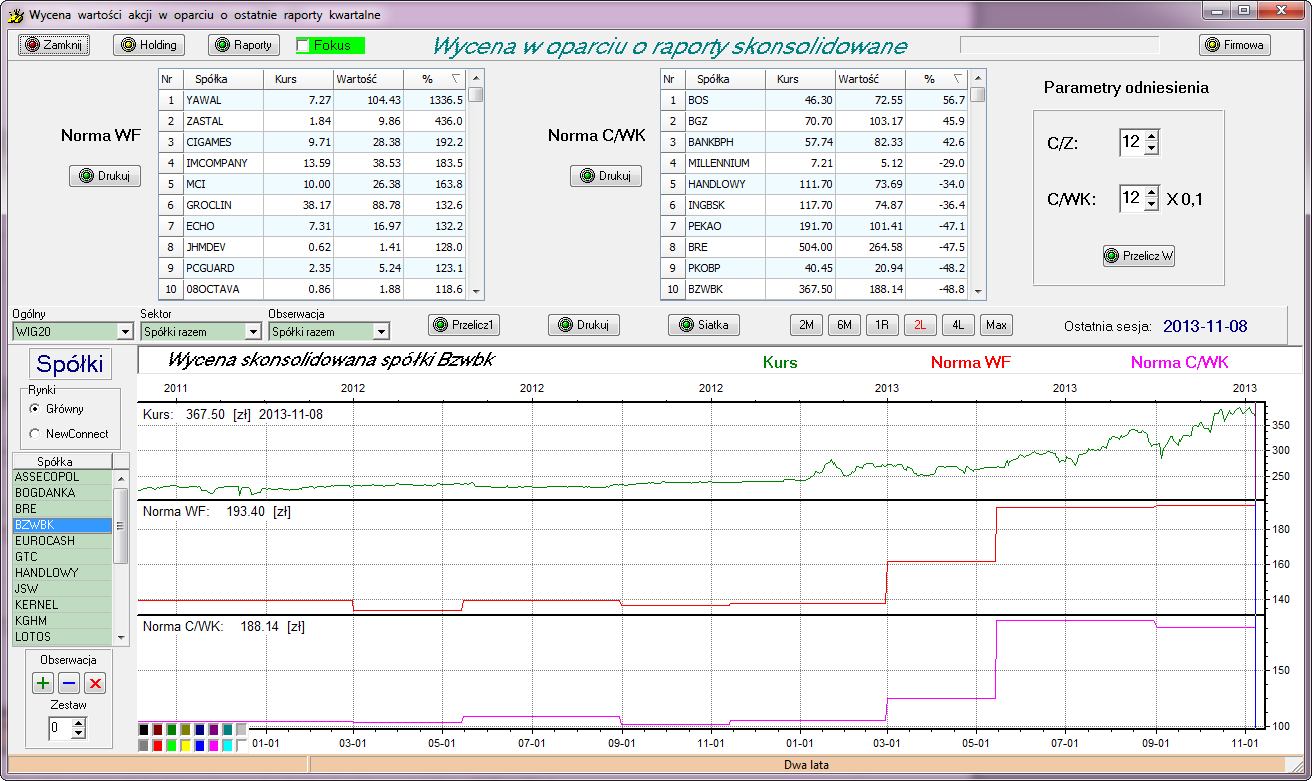Select the Główny market radio button
Image resolution: width=1312 pixels, height=781 pixels.
(36, 409)
